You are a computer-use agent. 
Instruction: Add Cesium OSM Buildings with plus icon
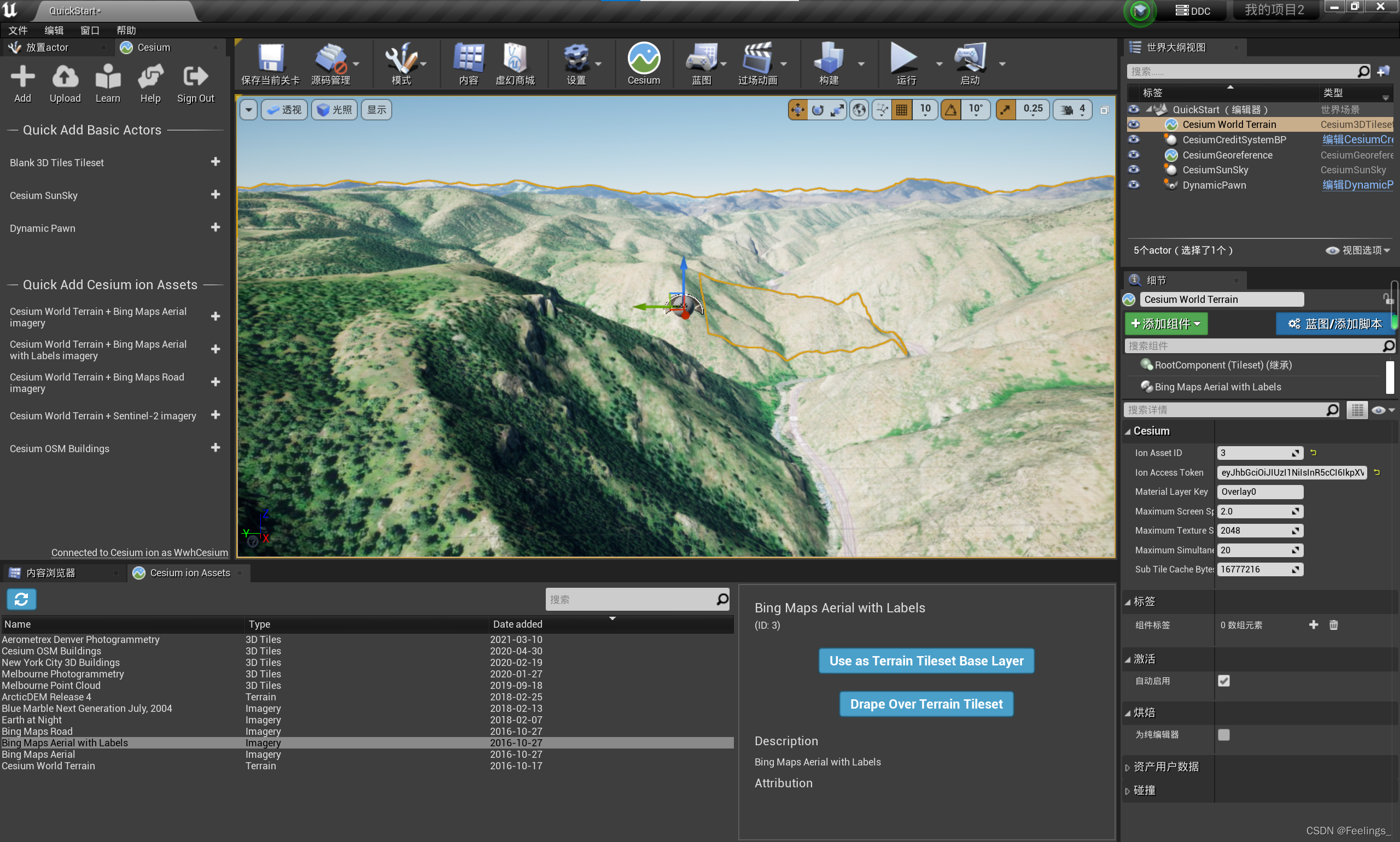[x=215, y=448]
